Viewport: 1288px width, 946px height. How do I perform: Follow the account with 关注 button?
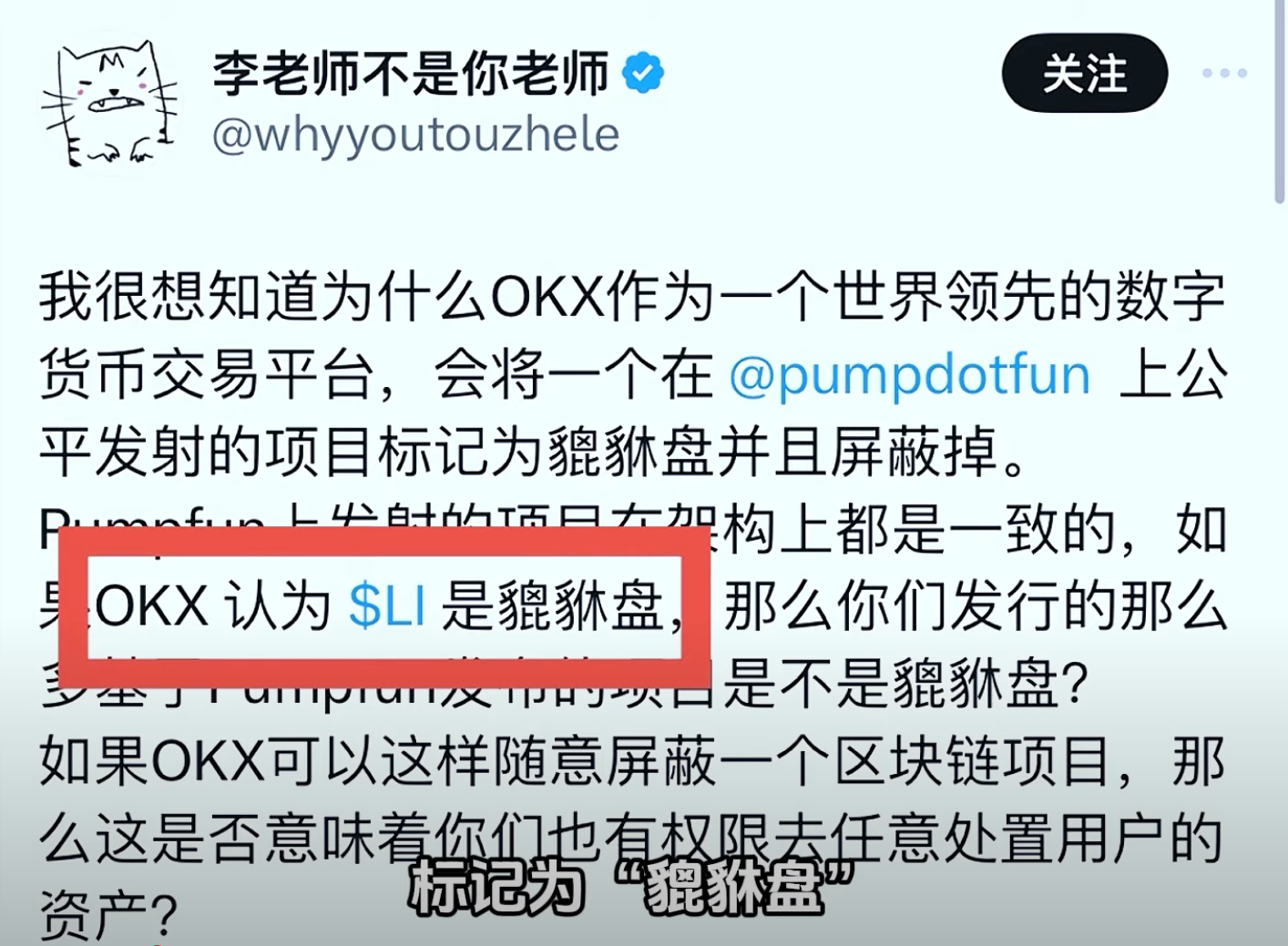(1085, 73)
